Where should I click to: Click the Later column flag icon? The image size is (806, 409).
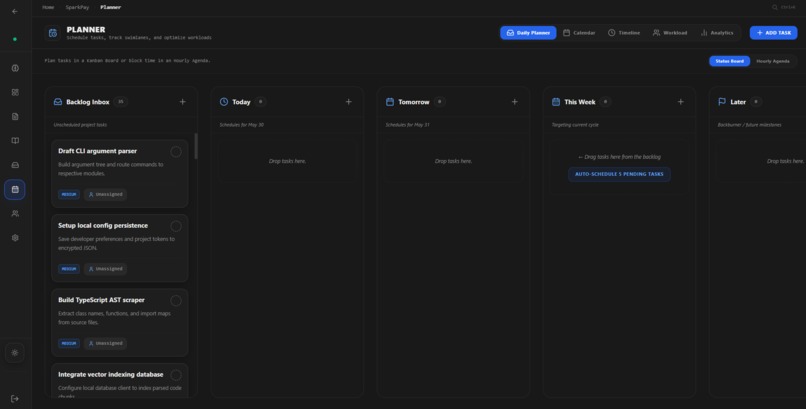(722, 102)
